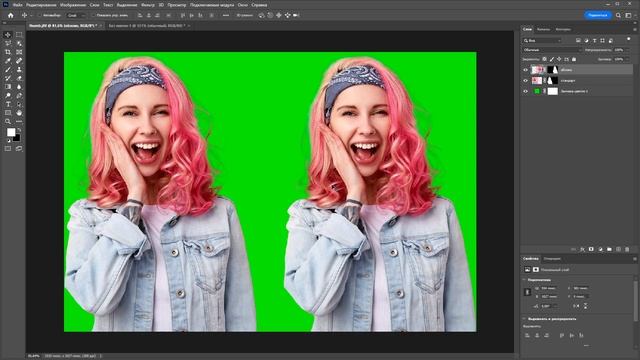Open the layer opacity slider dropdown arrow
The width and height of the screenshot is (640, 360).
[629, 50]
